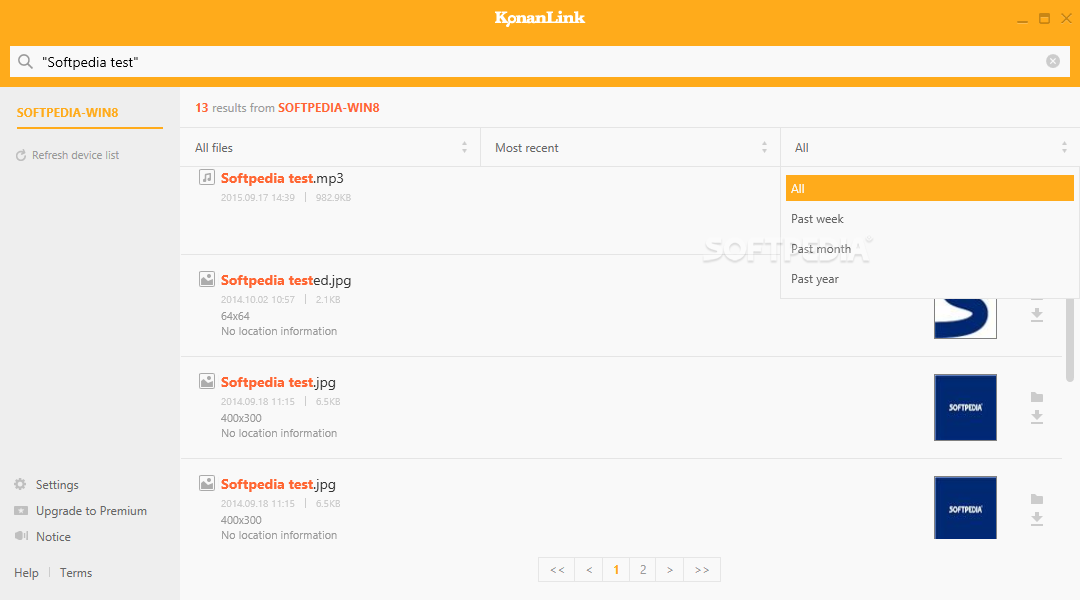Select results page 1
The image size is (1080, 600).
pyautogui.click(x=616, y=570)
